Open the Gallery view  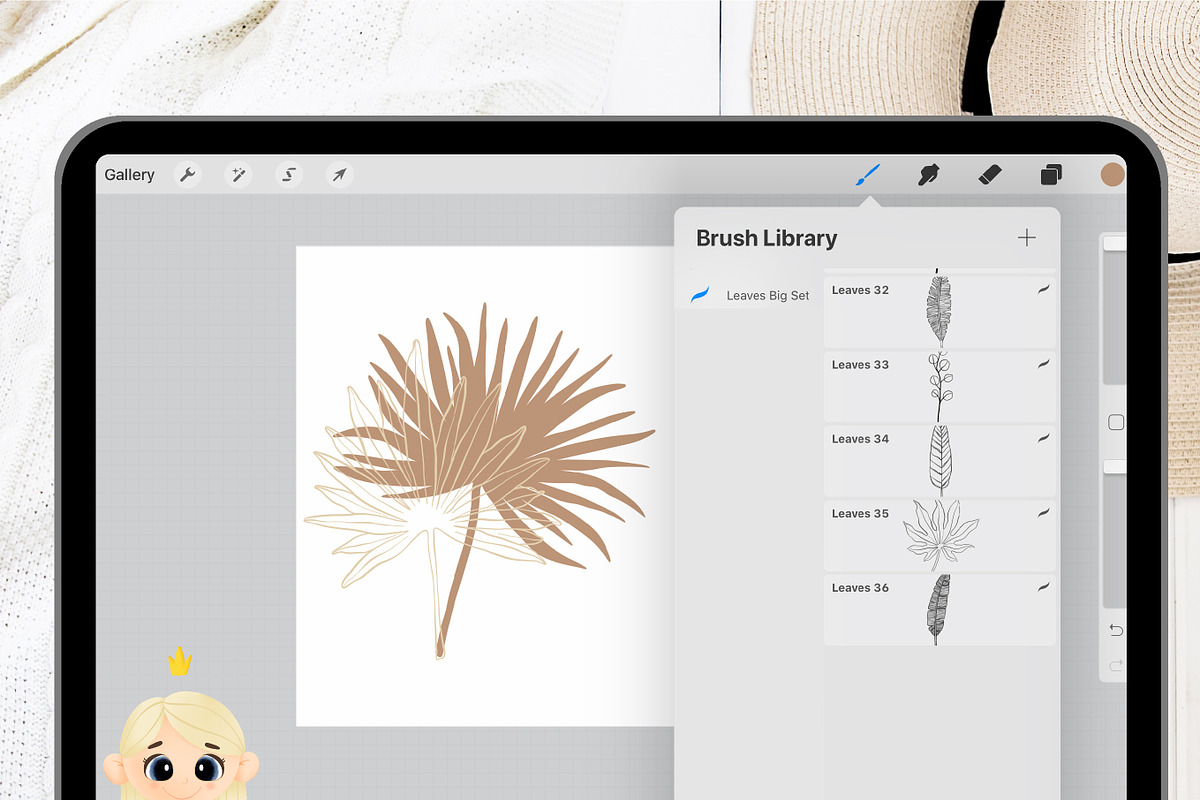click(129, 175)
